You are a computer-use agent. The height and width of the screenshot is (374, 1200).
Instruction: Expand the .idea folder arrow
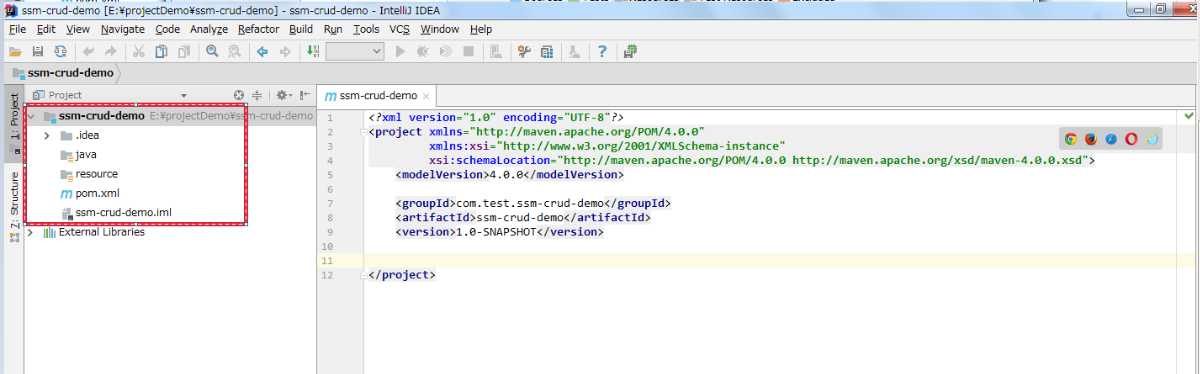pos(47,135)
